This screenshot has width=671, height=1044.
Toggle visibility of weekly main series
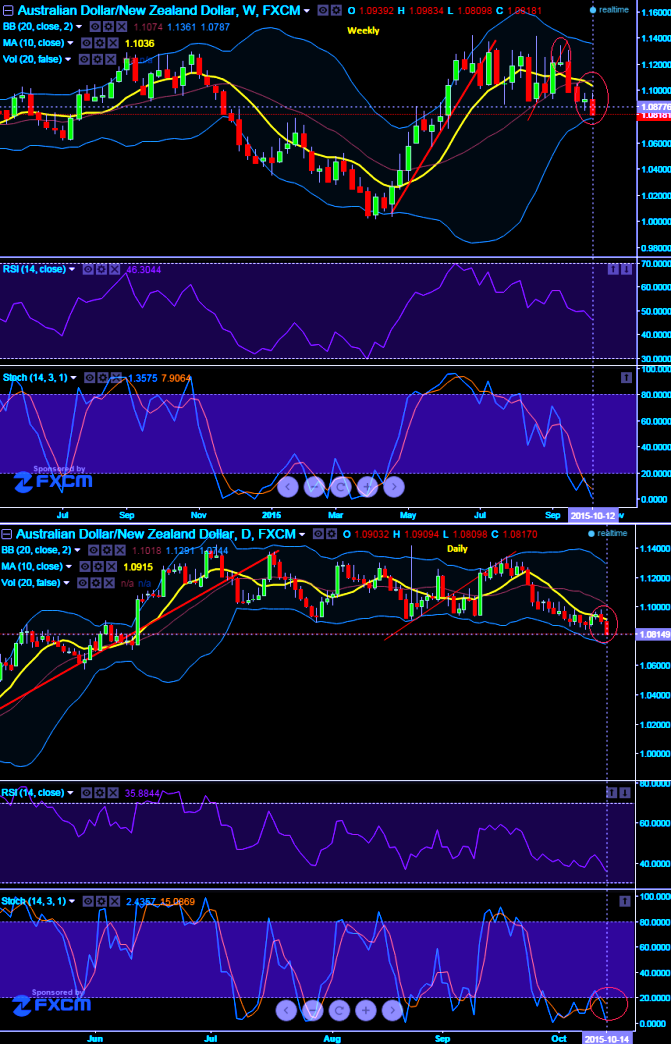(322, 10)
